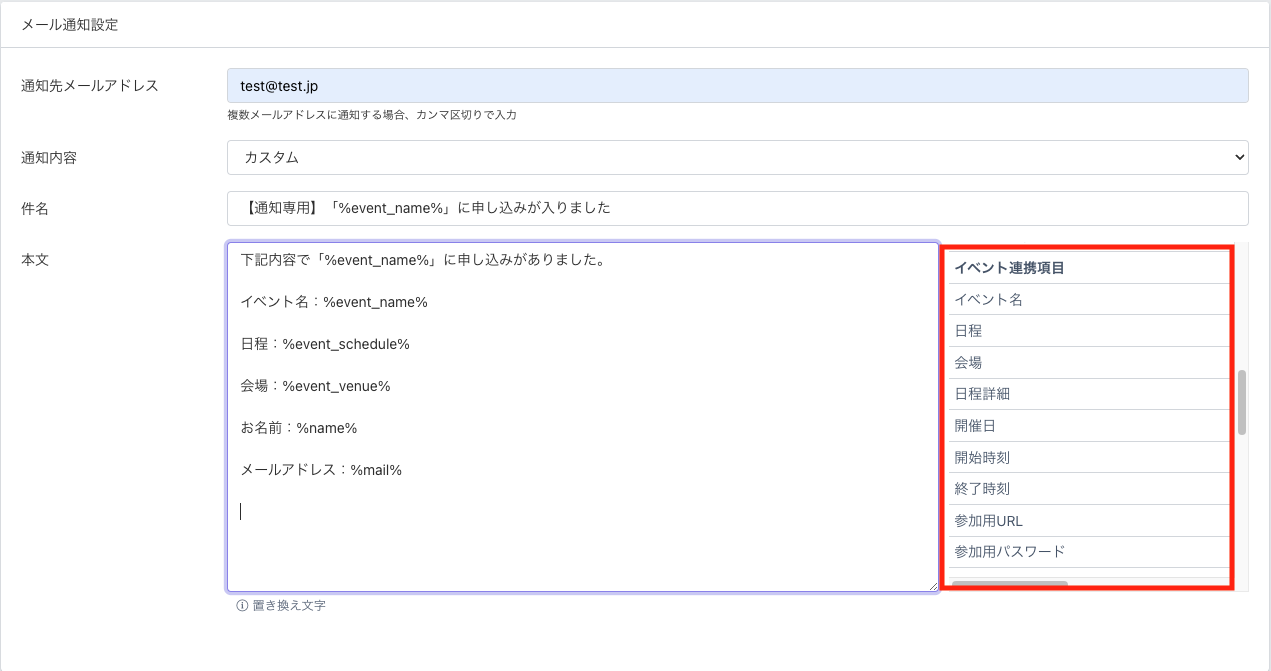This screenshot has width=1271, height=671.
Task: Click the textarea resize handle corner
Action: (933, 586)
